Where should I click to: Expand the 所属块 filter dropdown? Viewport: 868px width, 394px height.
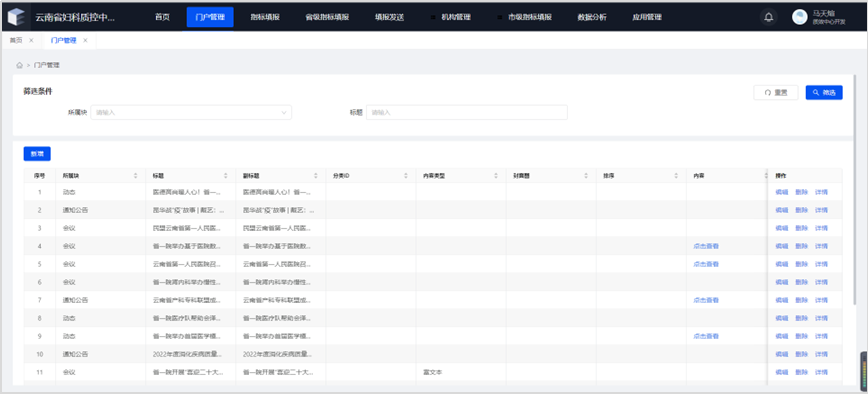(x=191, y=112)
